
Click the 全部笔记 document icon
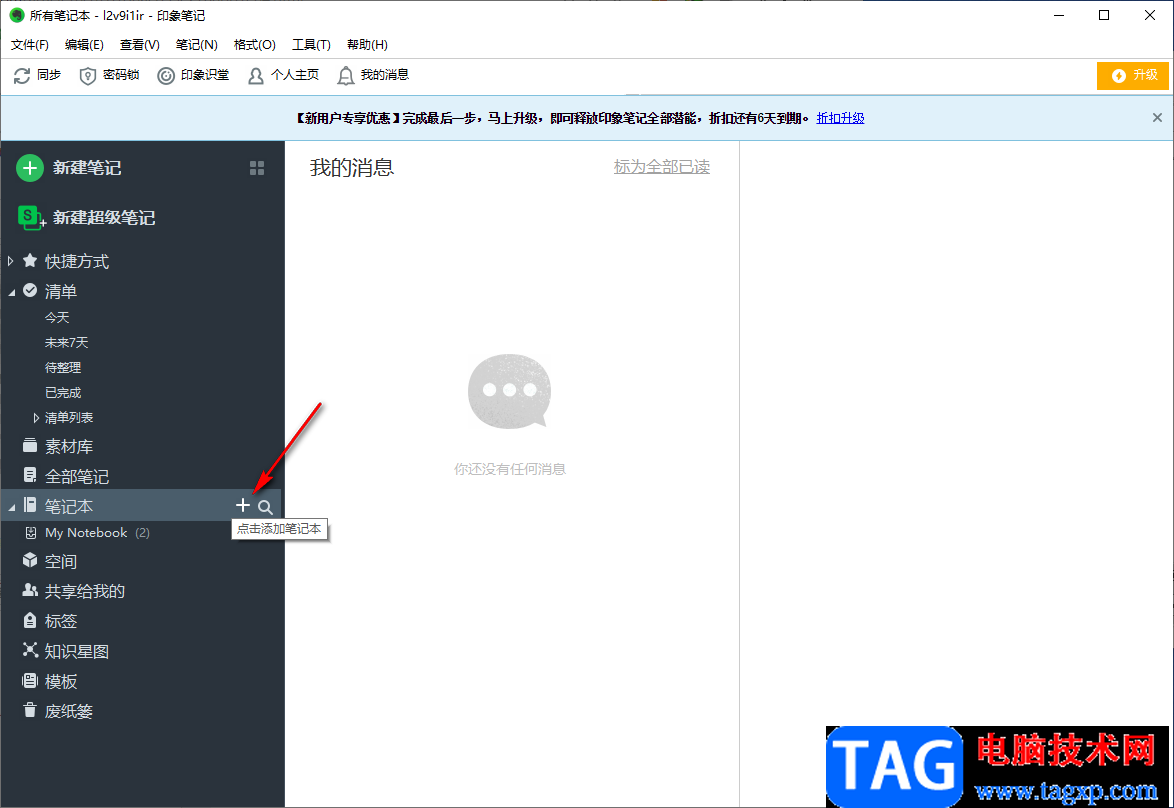point(30,475)
